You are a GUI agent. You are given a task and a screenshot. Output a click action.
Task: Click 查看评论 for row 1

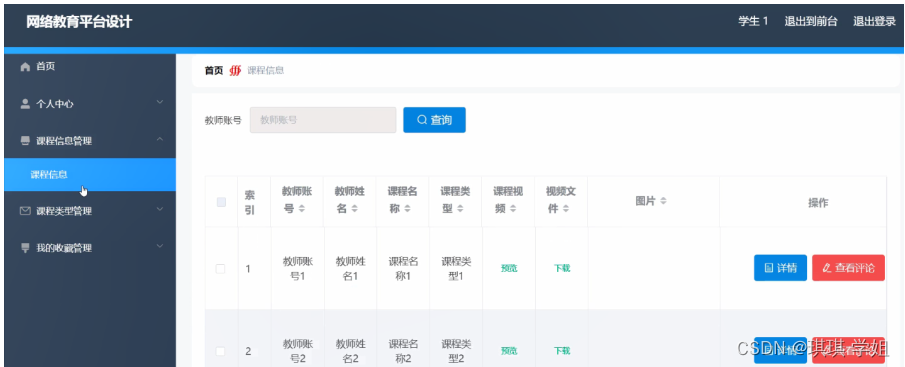(x=848, y=268)
